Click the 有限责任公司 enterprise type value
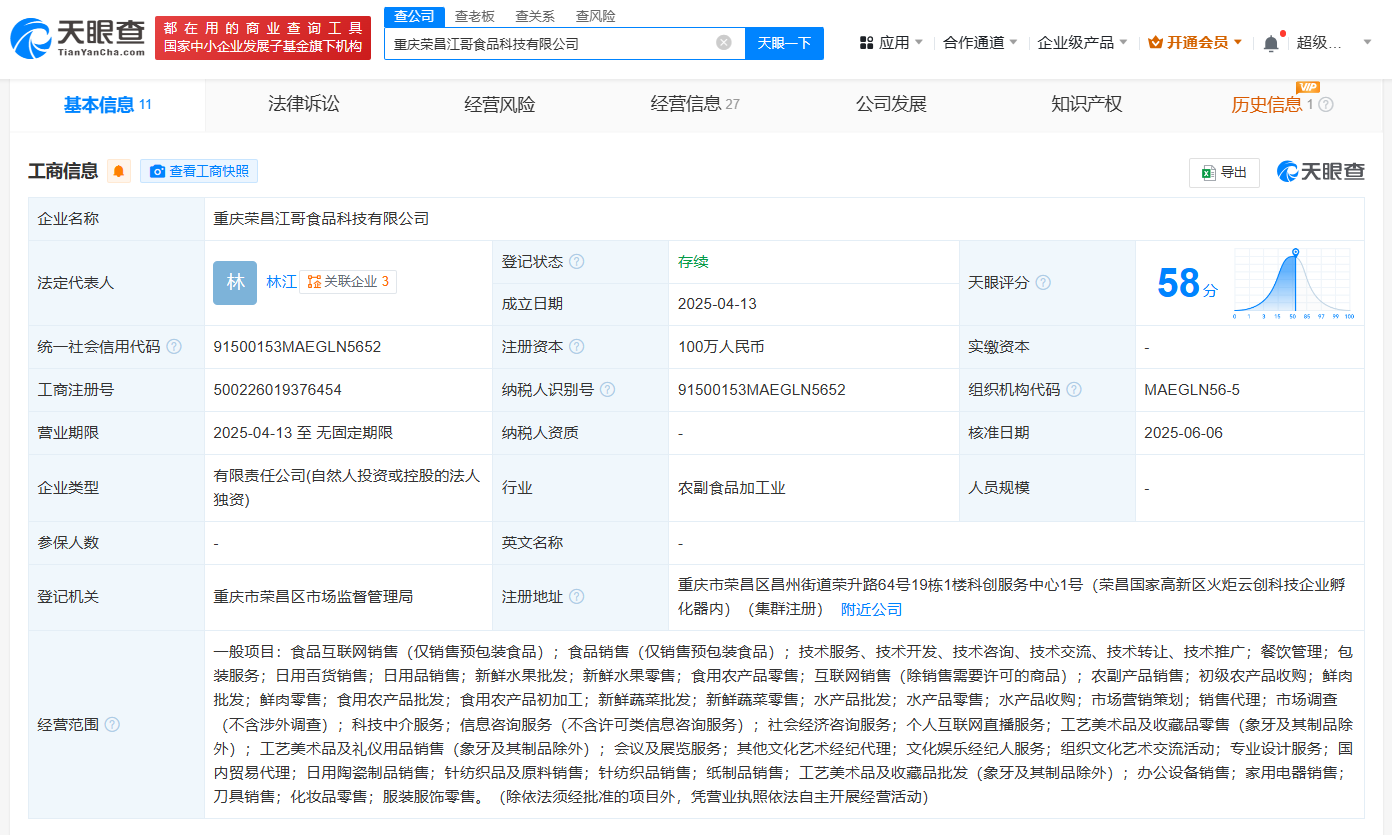1392x835 pixels. click(347, 488)
